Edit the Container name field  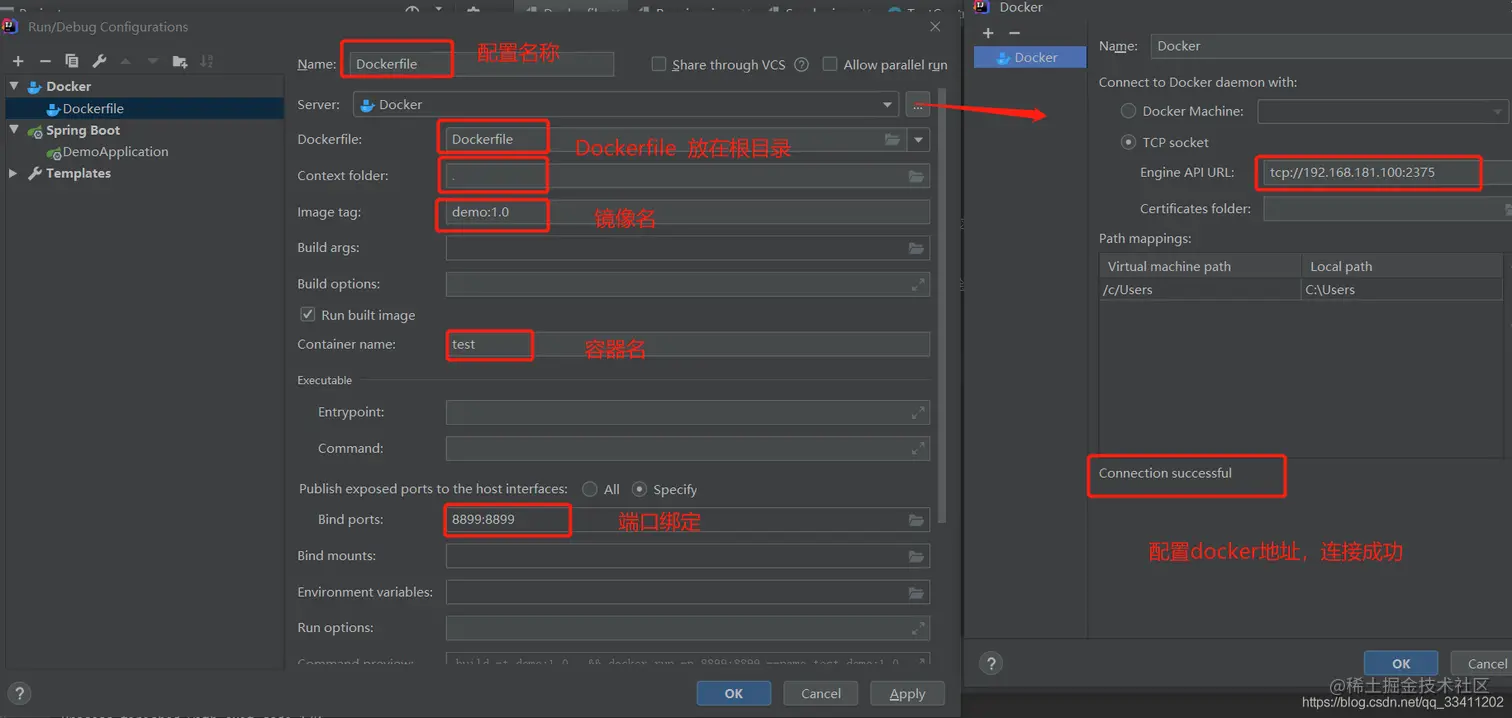point(688,344)
